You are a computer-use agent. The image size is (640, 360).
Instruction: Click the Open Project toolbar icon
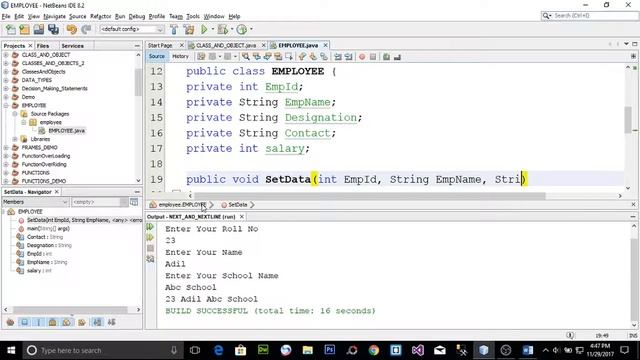(x=39, y=29)
